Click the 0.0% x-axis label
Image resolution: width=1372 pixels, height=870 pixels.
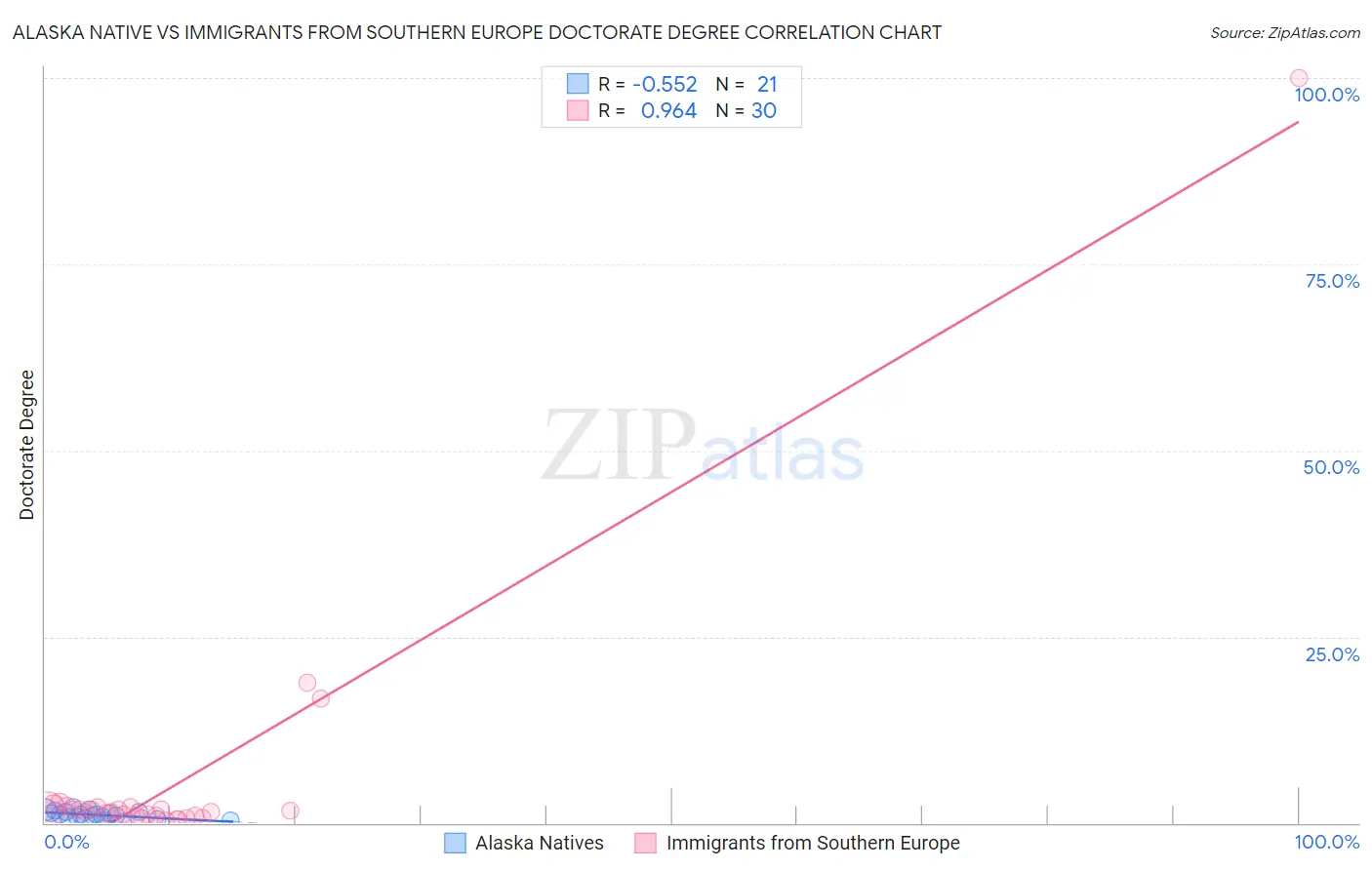click(x=67, y=842)
